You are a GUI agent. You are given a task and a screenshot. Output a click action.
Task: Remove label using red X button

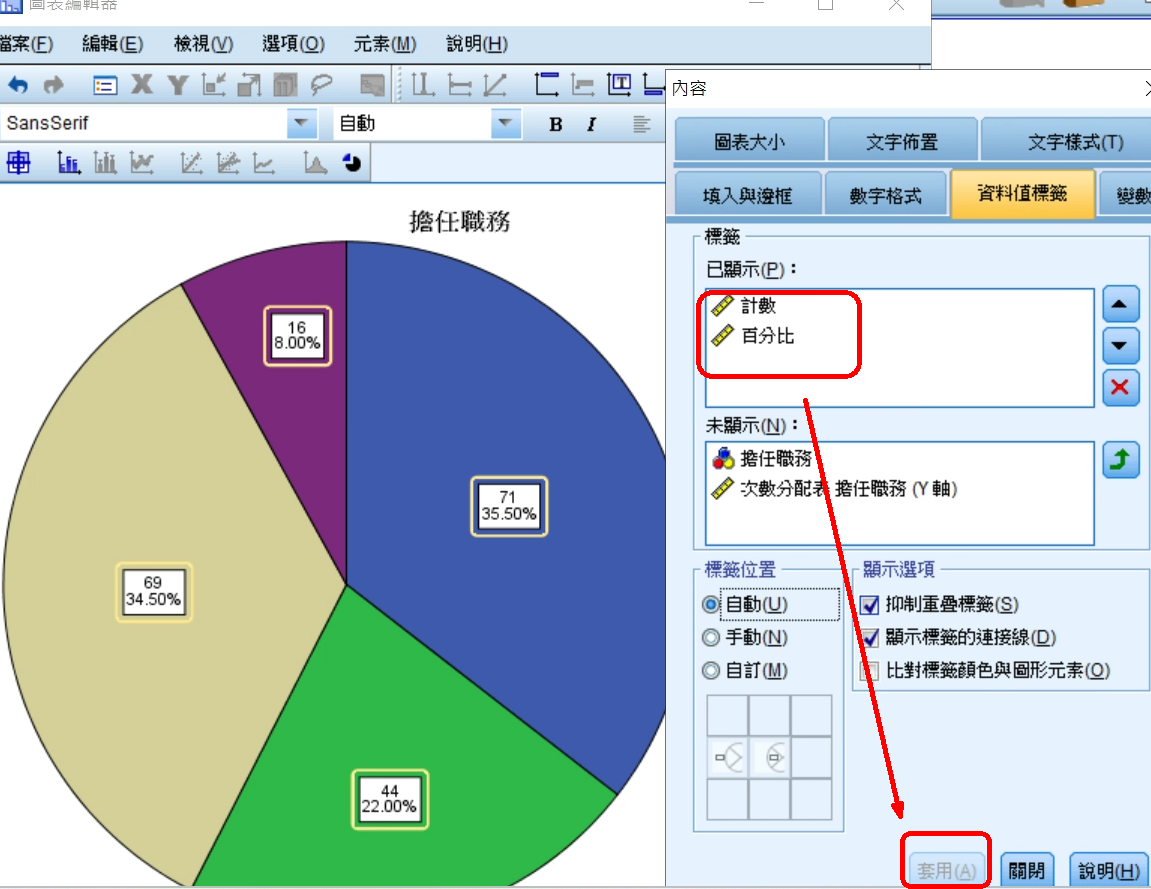pyautogui.click(x=1121, y=387)
